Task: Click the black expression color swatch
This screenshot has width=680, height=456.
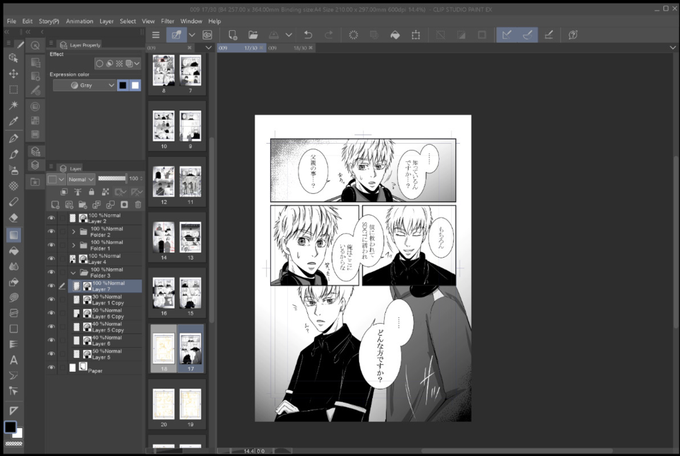Action: 123,85
